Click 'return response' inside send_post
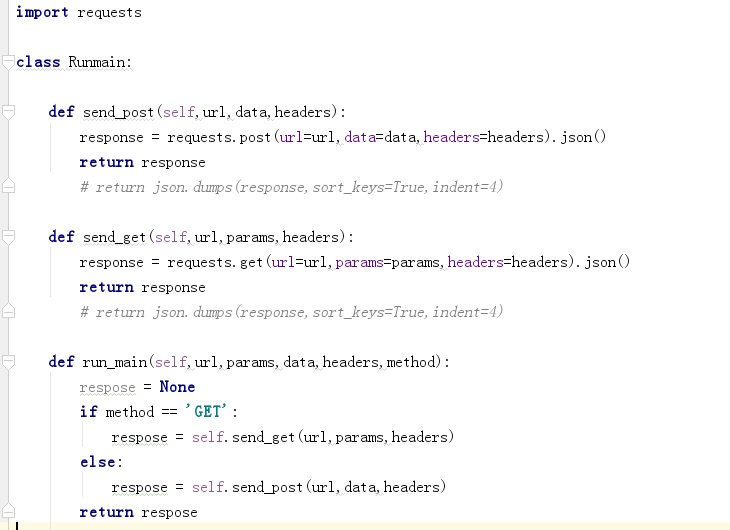 coord(142,163)
